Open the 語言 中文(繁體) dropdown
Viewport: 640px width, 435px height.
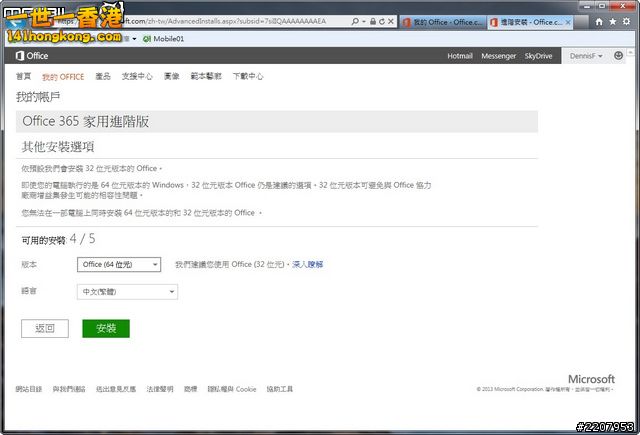coord(127,291)
